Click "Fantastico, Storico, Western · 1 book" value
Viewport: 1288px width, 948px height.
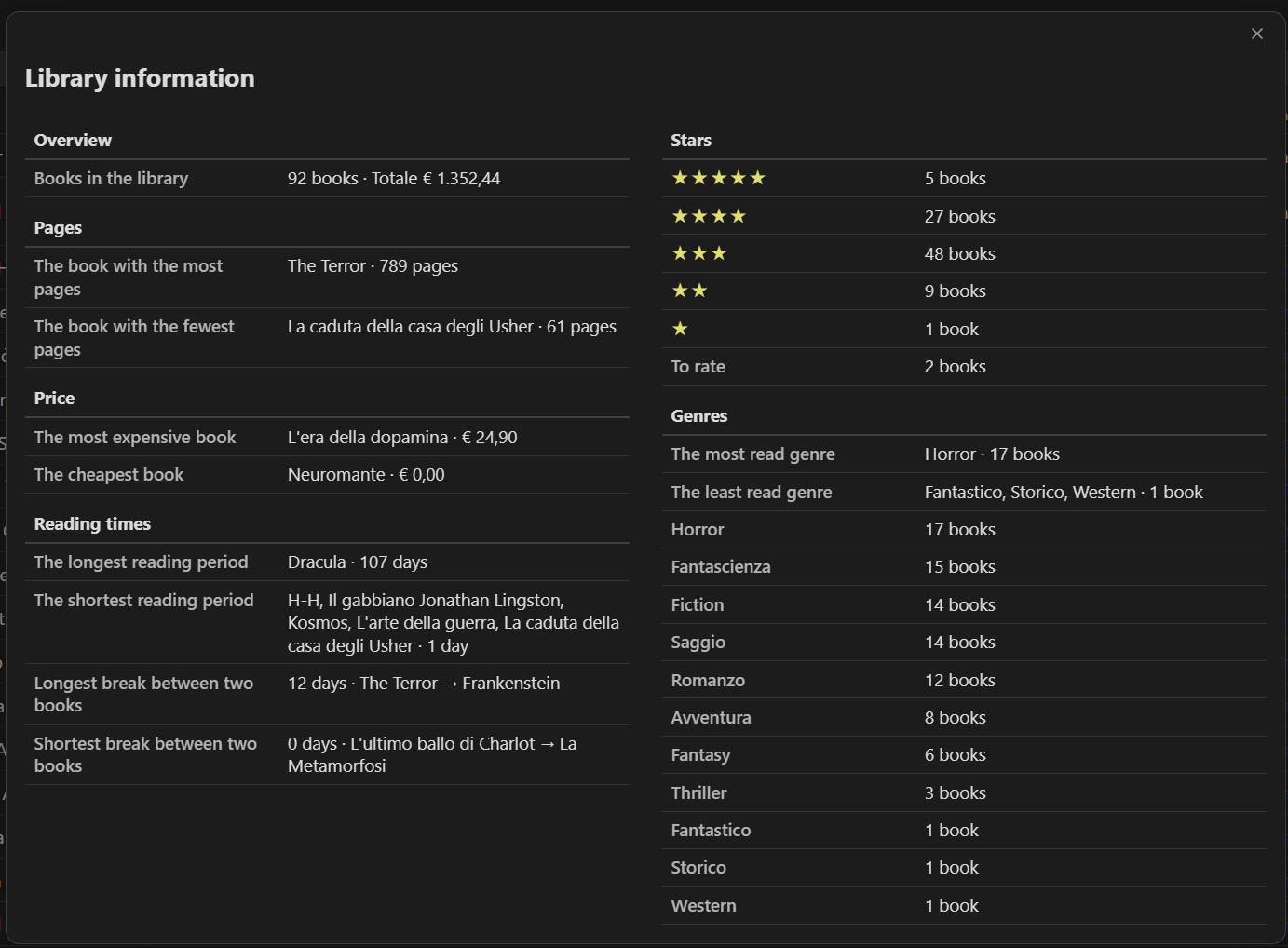point(1064,492)
